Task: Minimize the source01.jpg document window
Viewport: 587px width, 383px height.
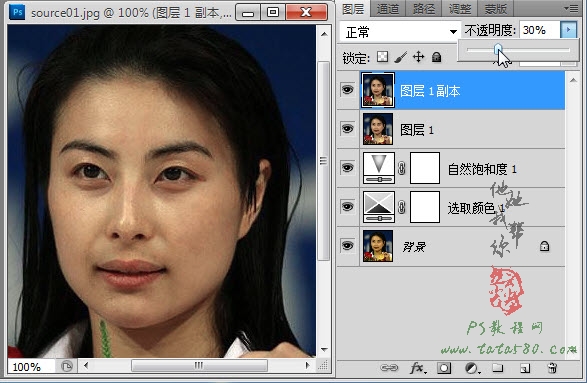Action: [x=248, y=12]
